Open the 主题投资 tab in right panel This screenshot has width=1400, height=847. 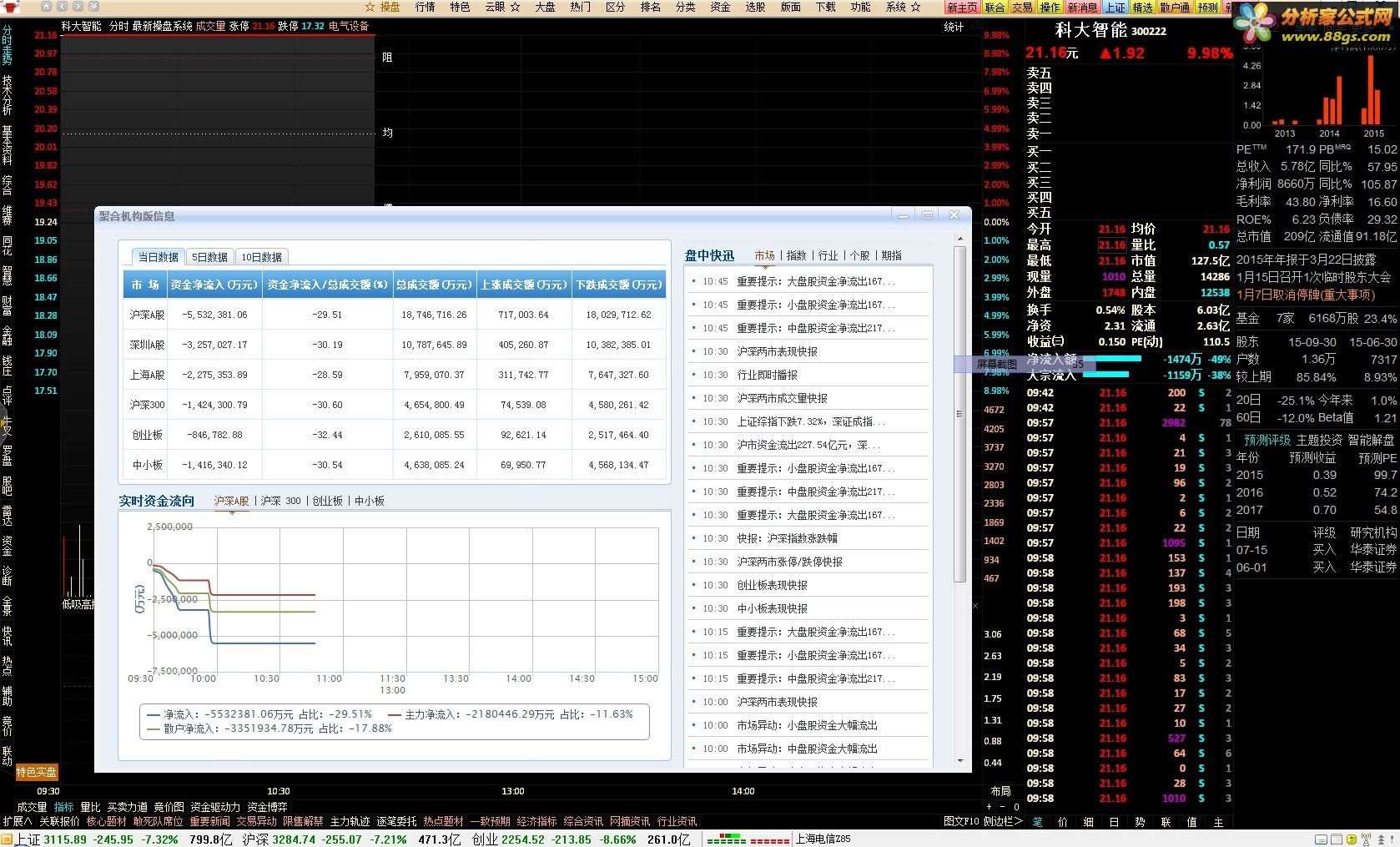[1319, 440]
